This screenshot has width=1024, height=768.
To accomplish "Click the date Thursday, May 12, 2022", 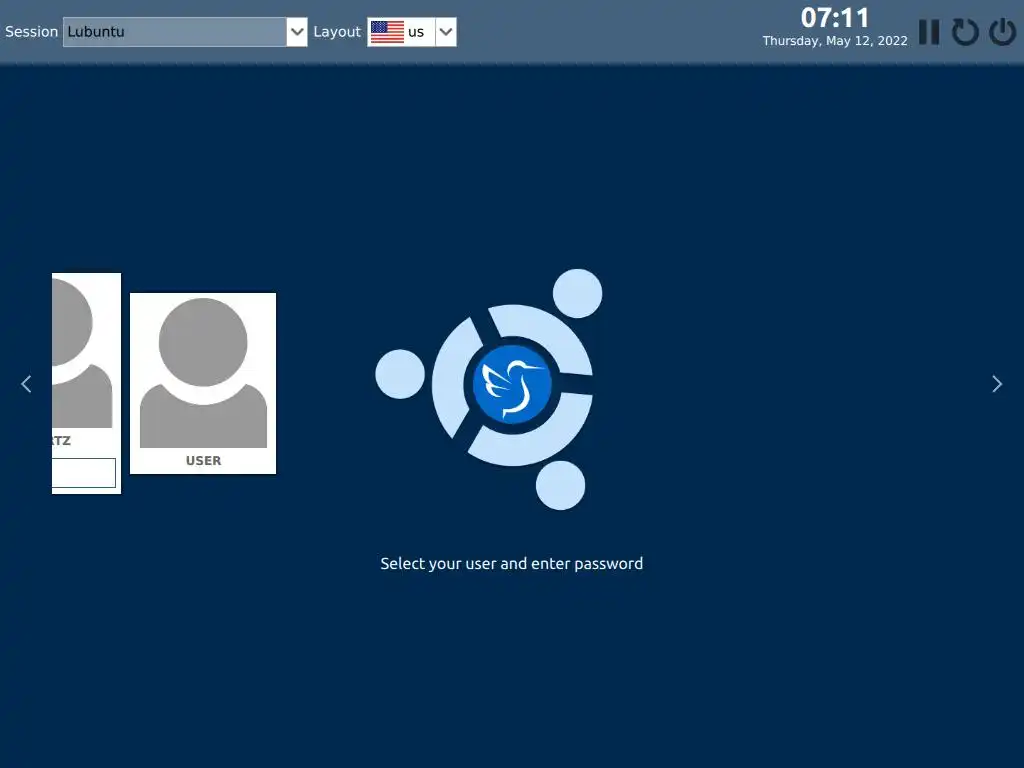I will [x=835, y=40].
